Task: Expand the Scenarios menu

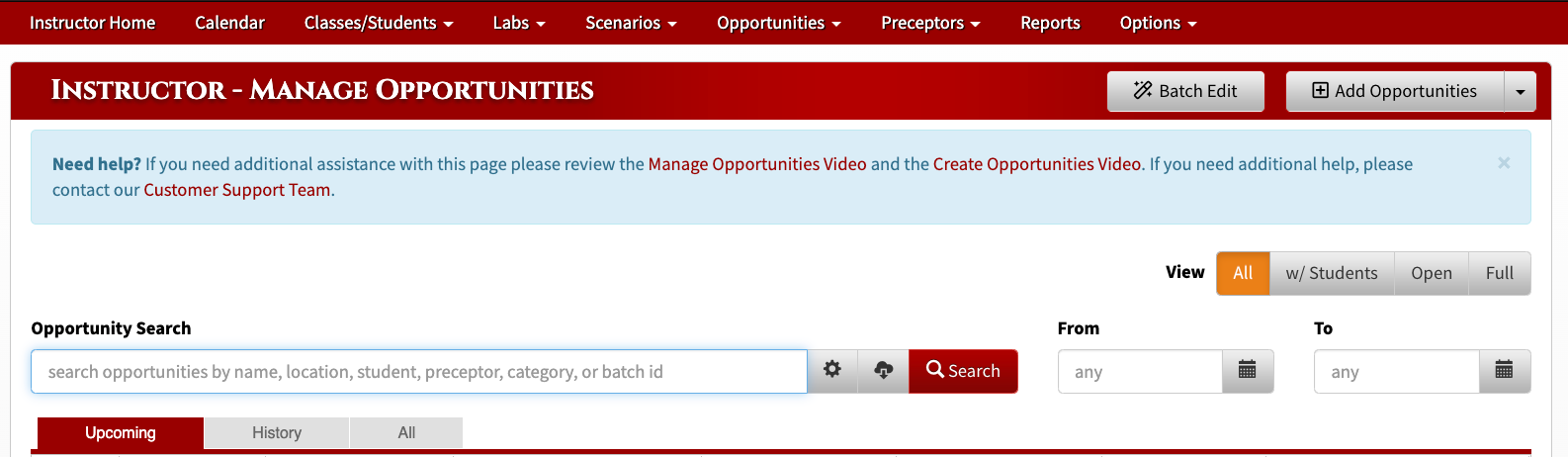Action: 631,23
